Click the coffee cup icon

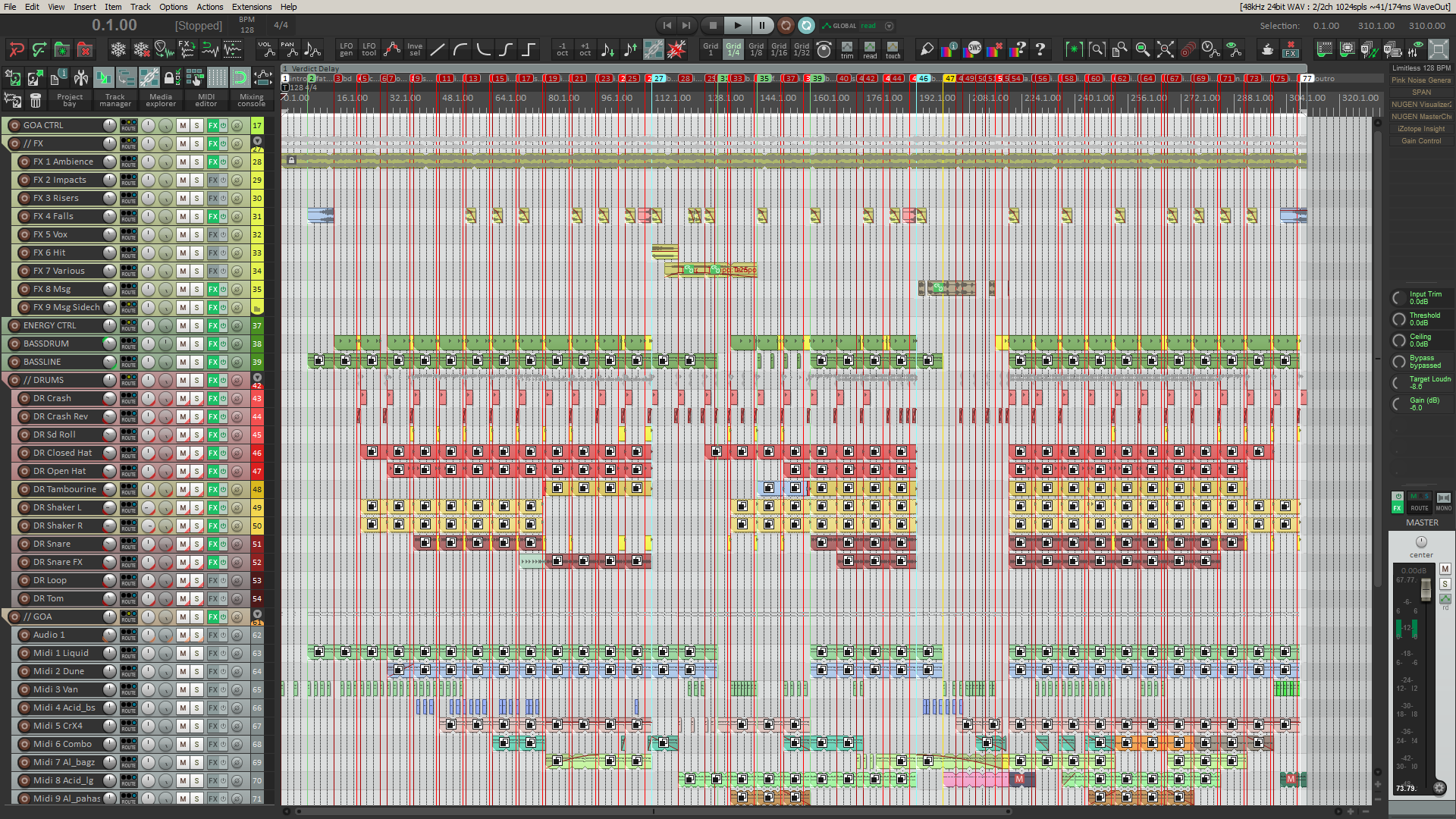click(x=1267, y=50)
